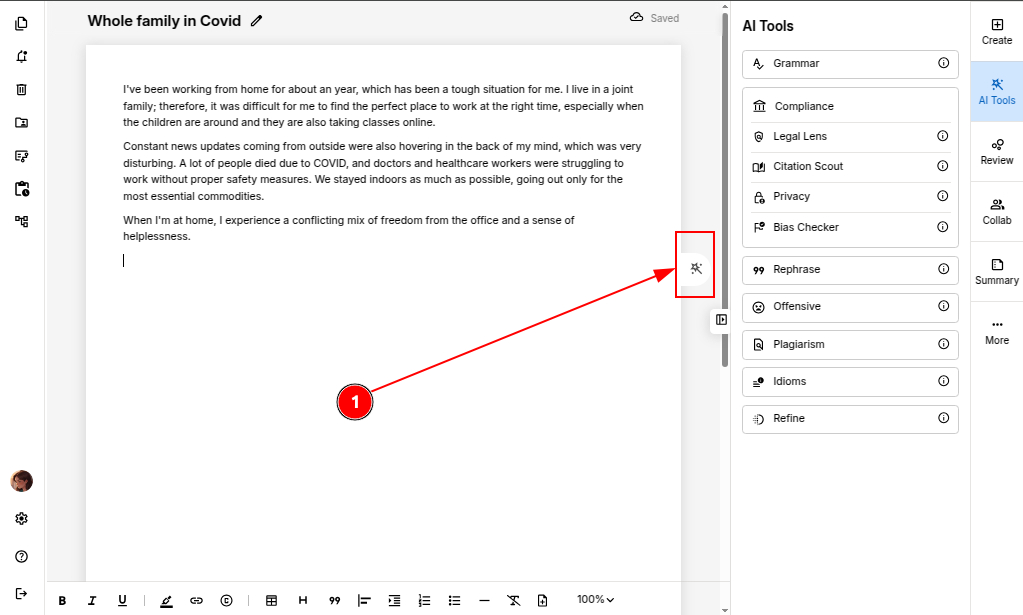Collapse the AI Tools side panel

721,319
